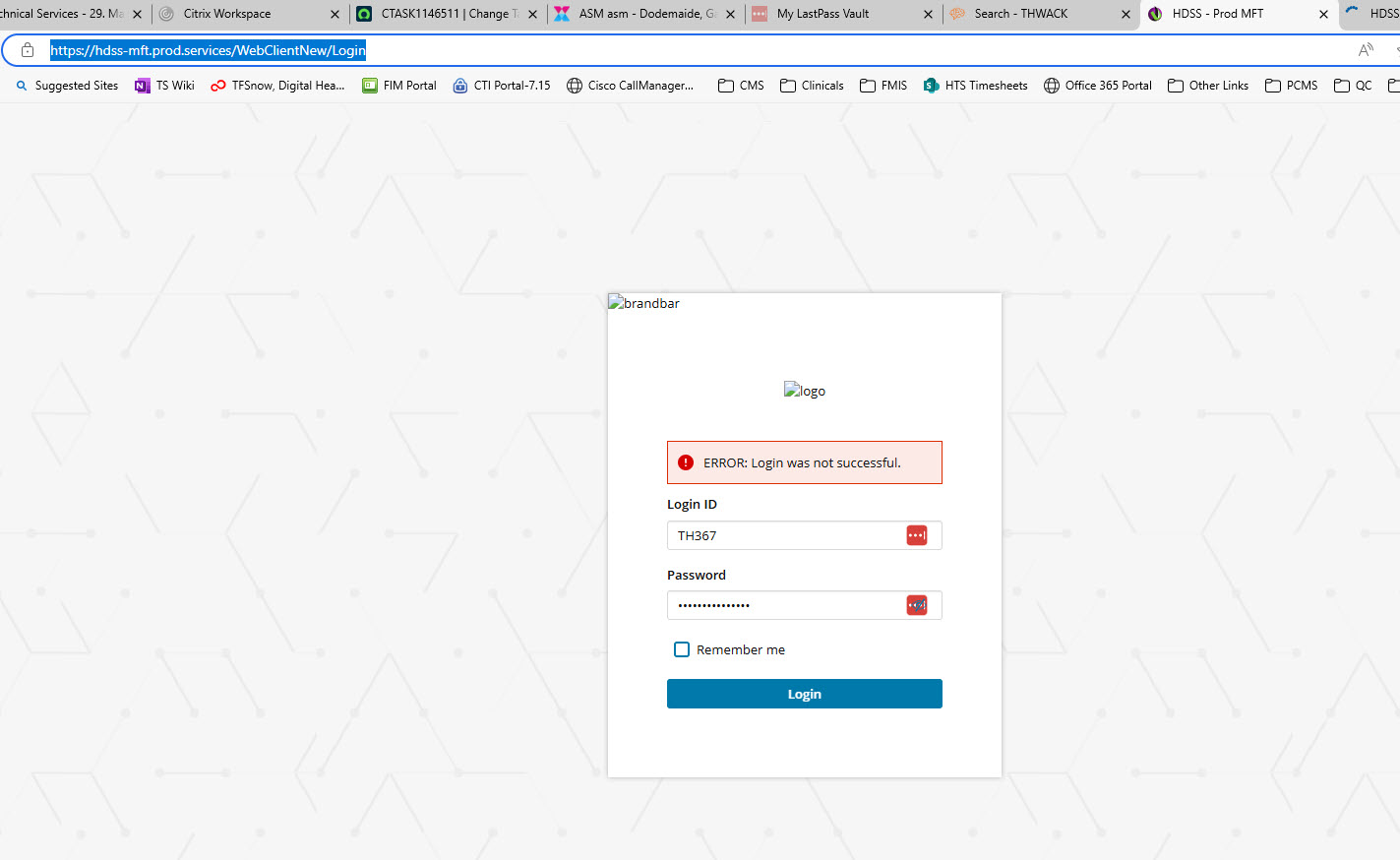Switch to the Search - THWACK tab
Screen dimensions: 1400x860
tap(1042, 14)
